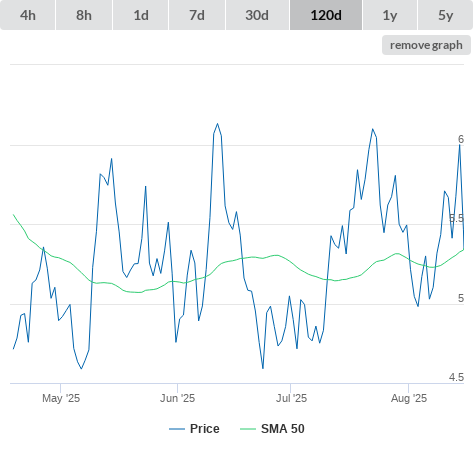Open the 7d range view

(x=197, y=15)
